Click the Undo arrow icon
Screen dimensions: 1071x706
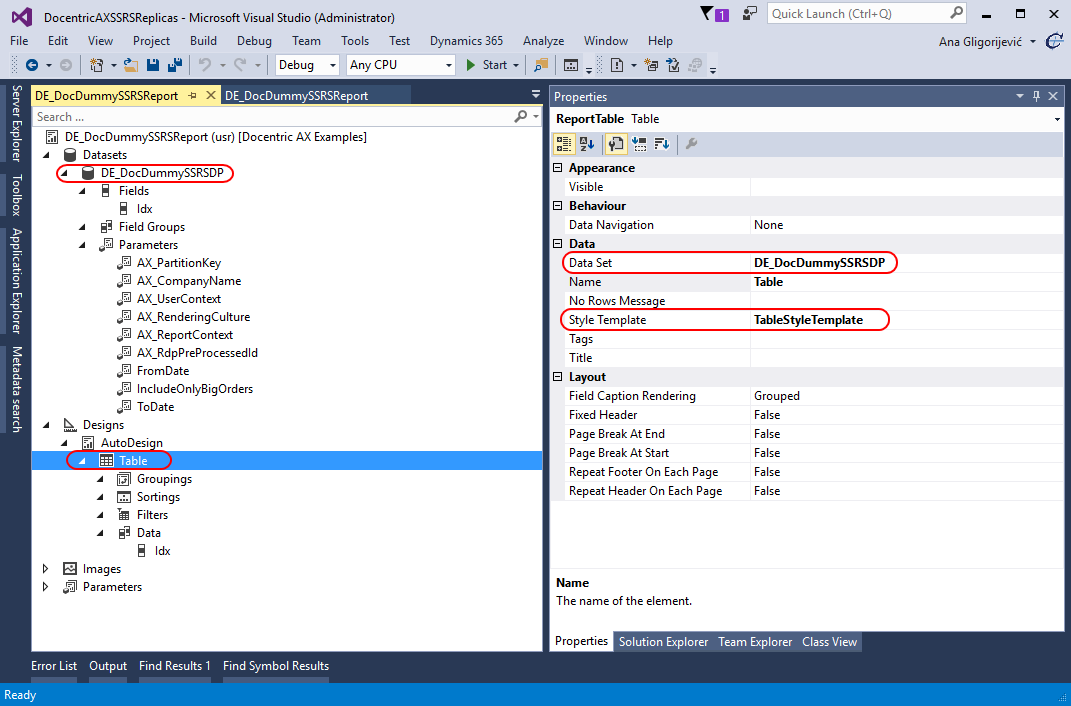[204, 65]
